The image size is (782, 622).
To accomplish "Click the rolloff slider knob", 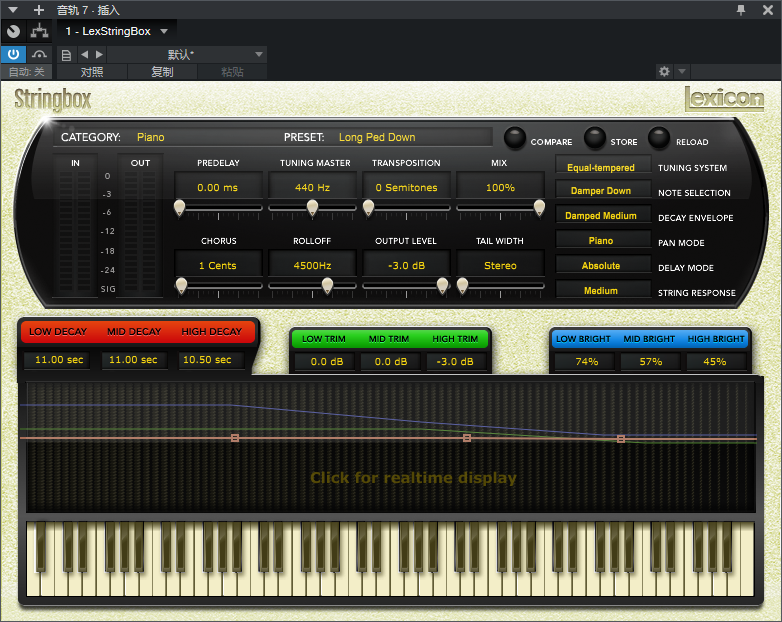I will 327,286.
